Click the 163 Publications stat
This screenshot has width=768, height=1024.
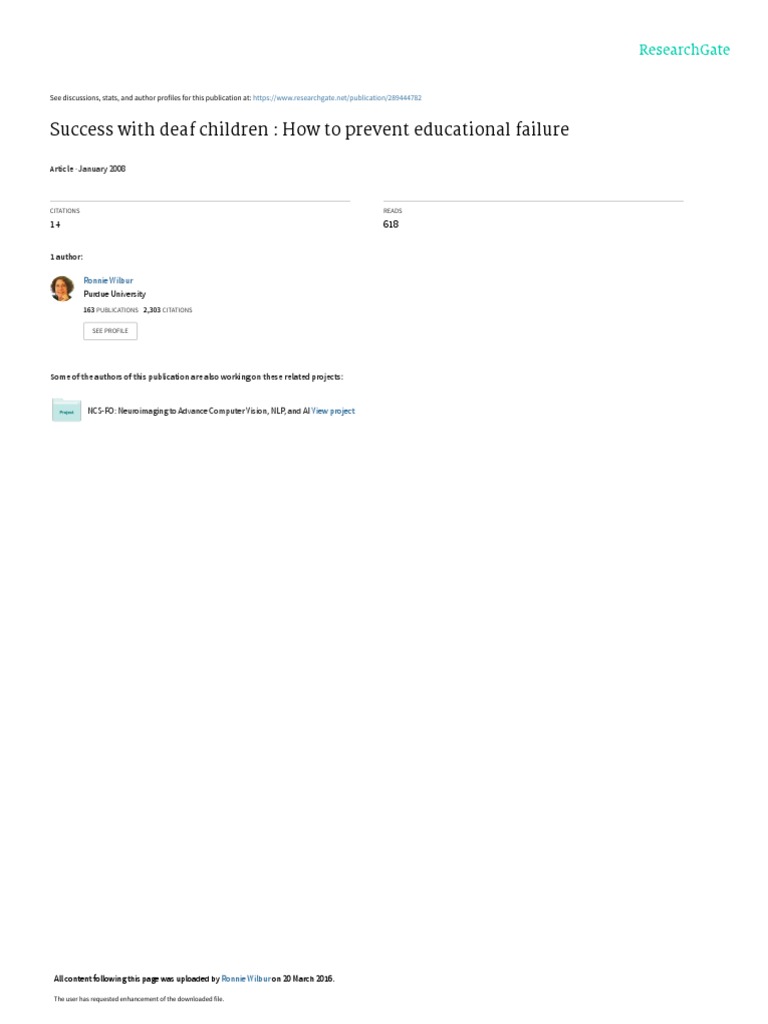tap(110, 310)
